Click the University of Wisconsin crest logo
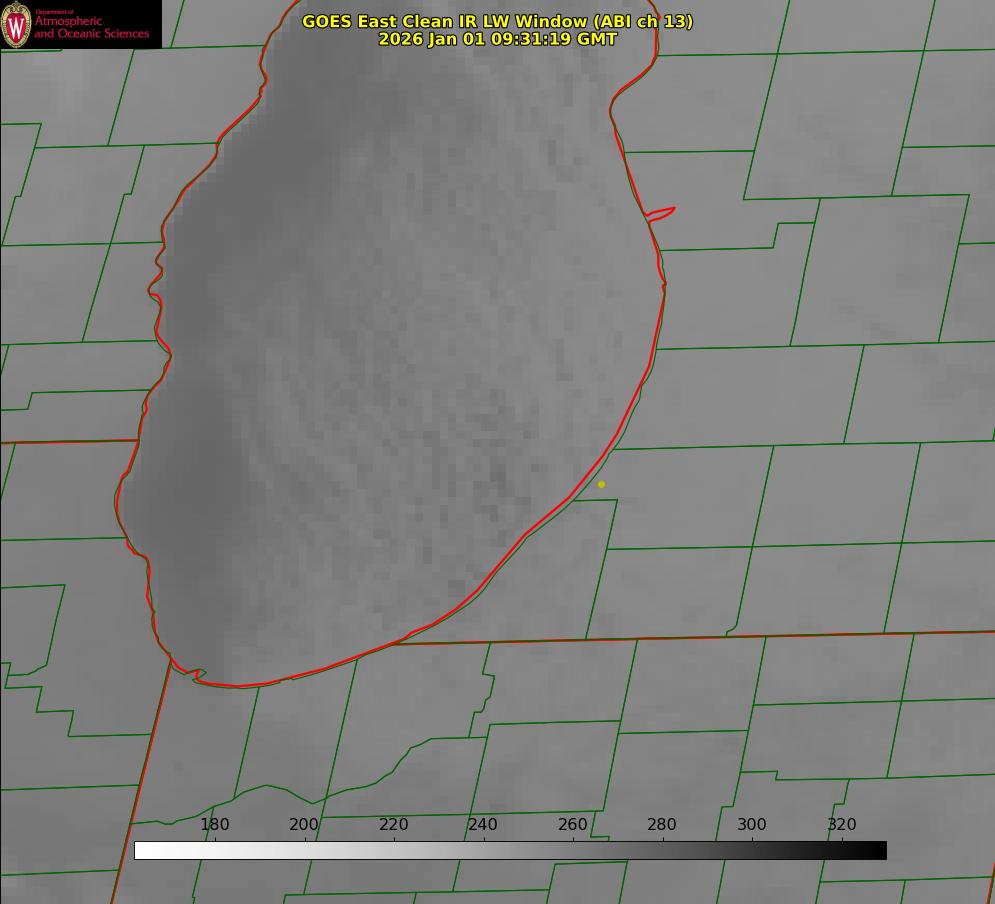 pyautogui.click(x=16, y=24)
